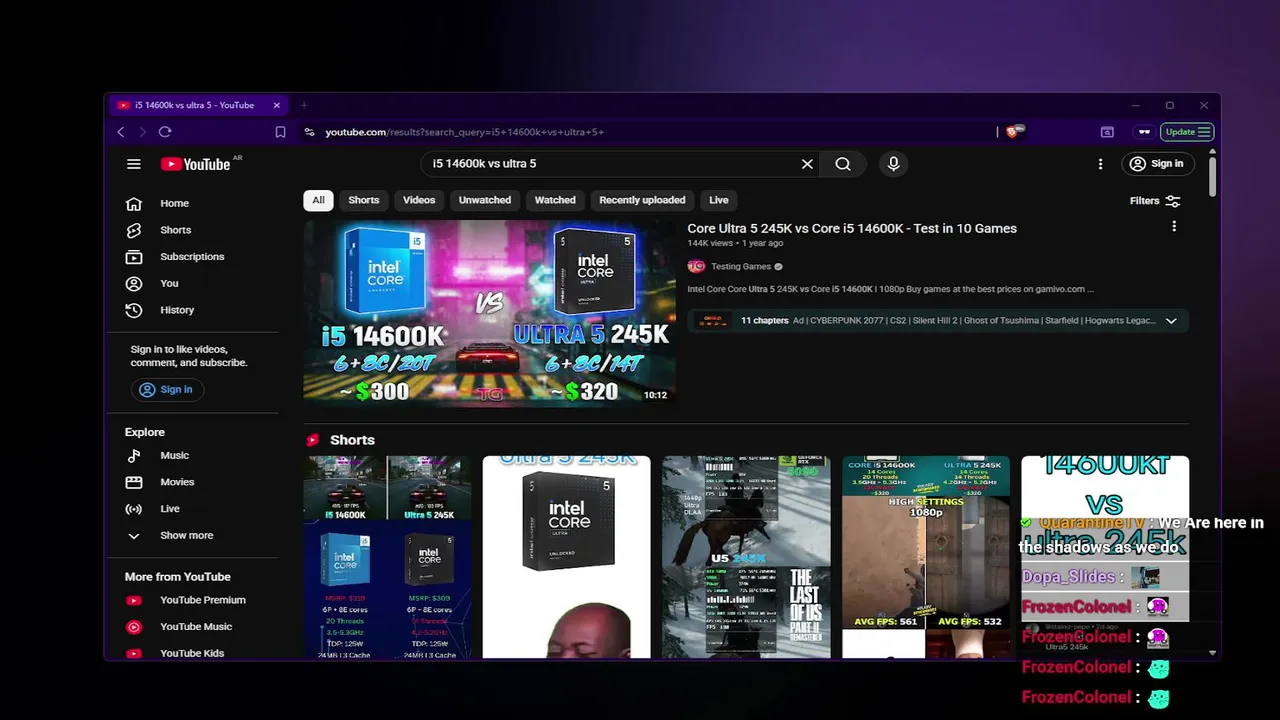Clear the search query with the X icon

click(x=807, y=164)
